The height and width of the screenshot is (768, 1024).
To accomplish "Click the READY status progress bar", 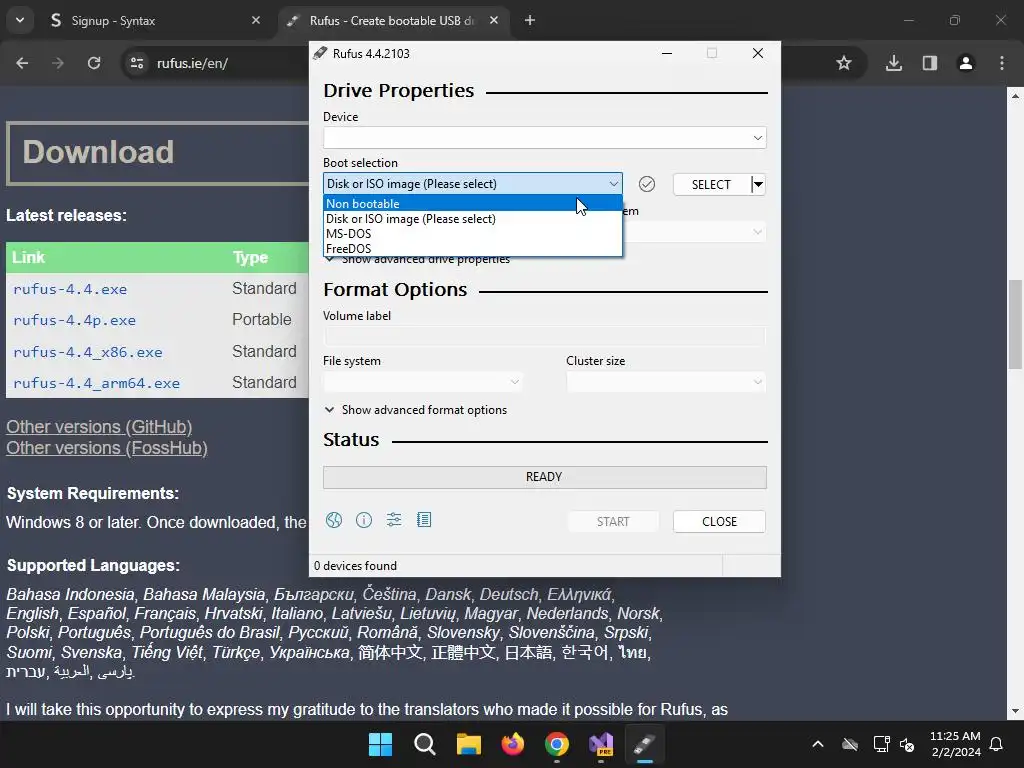I will point(545,477).
